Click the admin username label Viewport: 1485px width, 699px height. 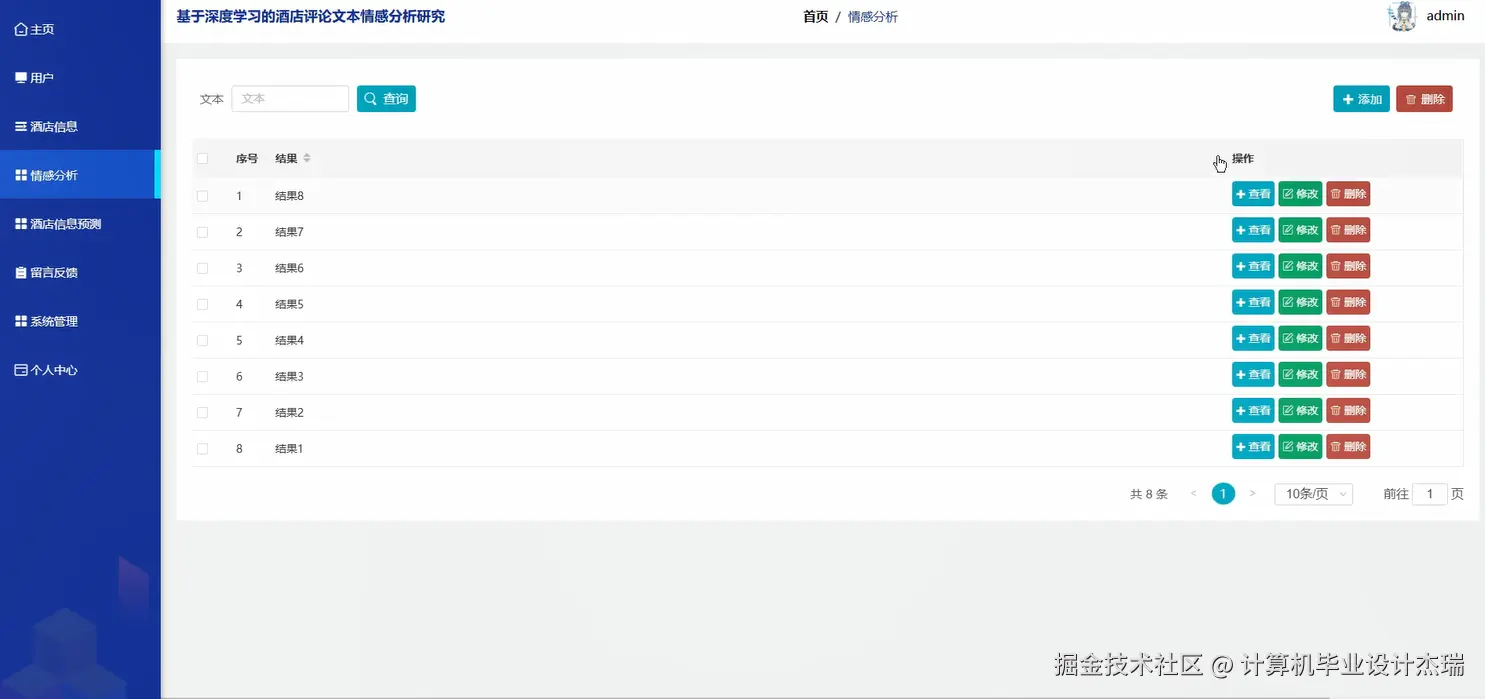click(1445, 16)
